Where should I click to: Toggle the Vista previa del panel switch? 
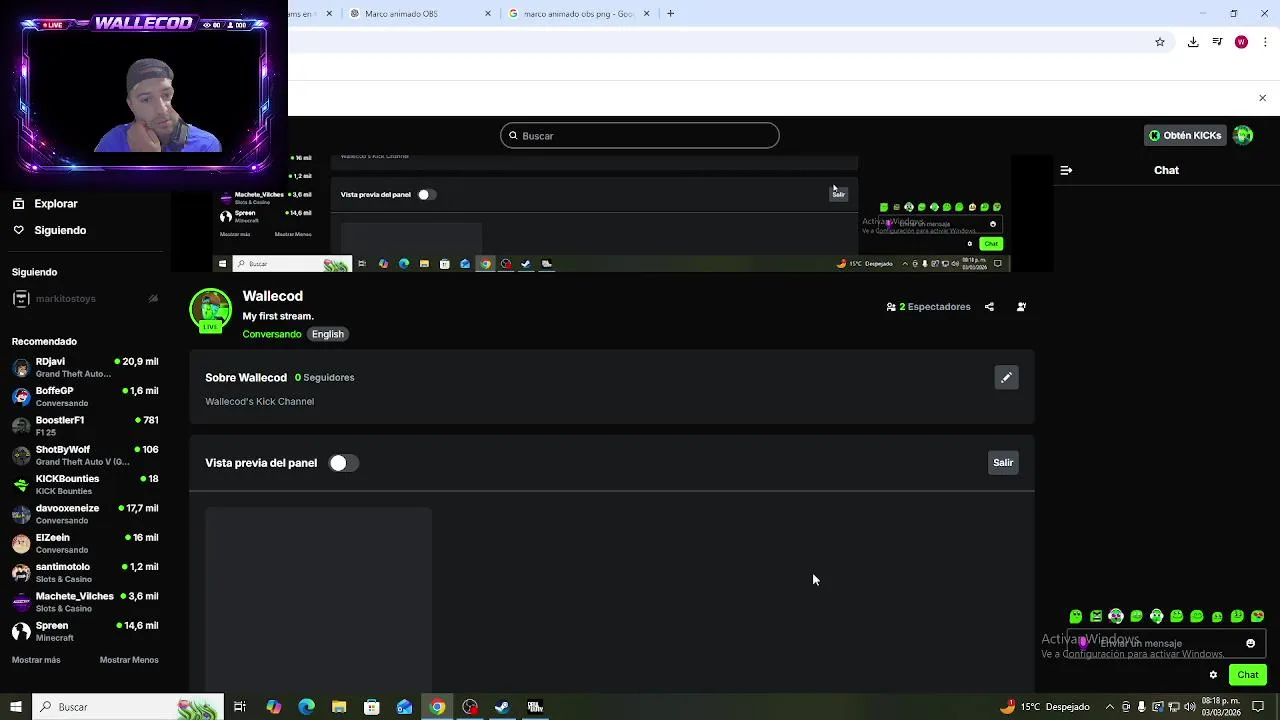(x=343, y=463)
